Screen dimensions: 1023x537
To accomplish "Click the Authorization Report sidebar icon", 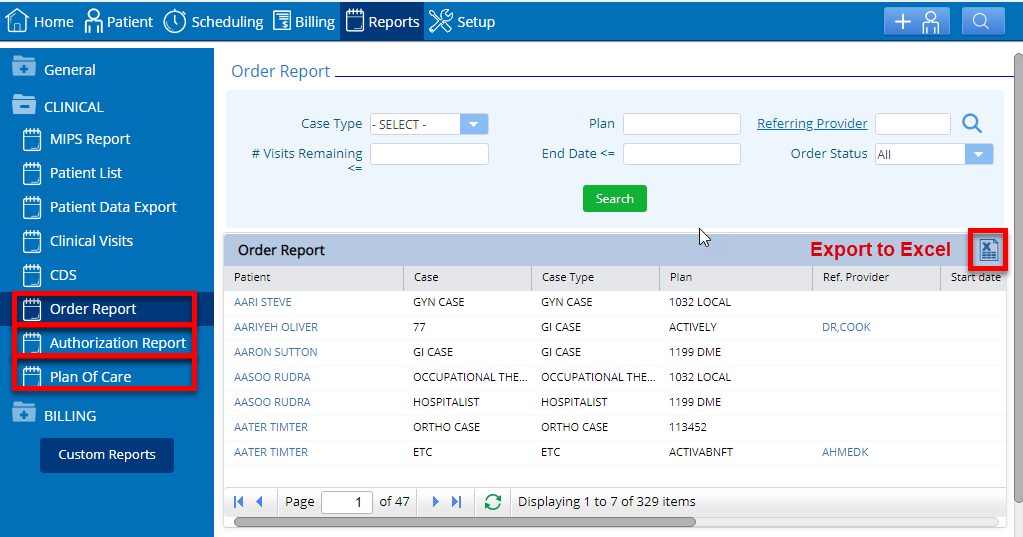I will coord(32,343).
